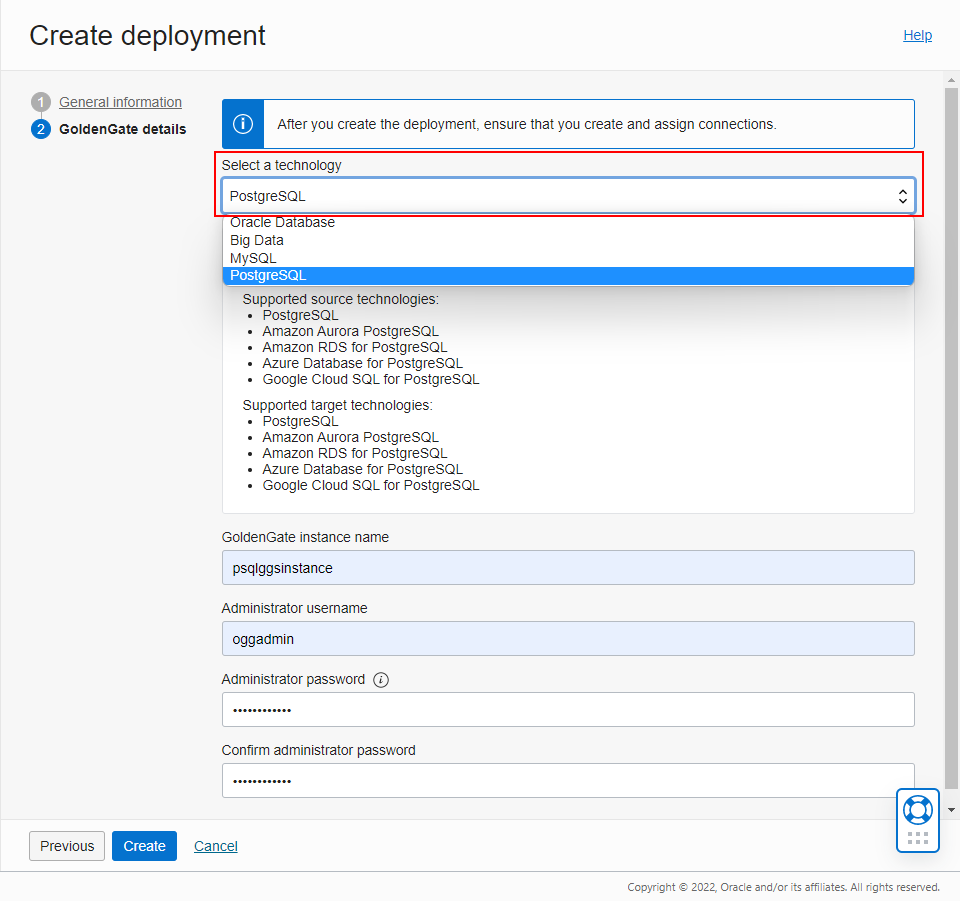
Task: Click the scrollbar up arrow
Action: (x=950, y=79)
